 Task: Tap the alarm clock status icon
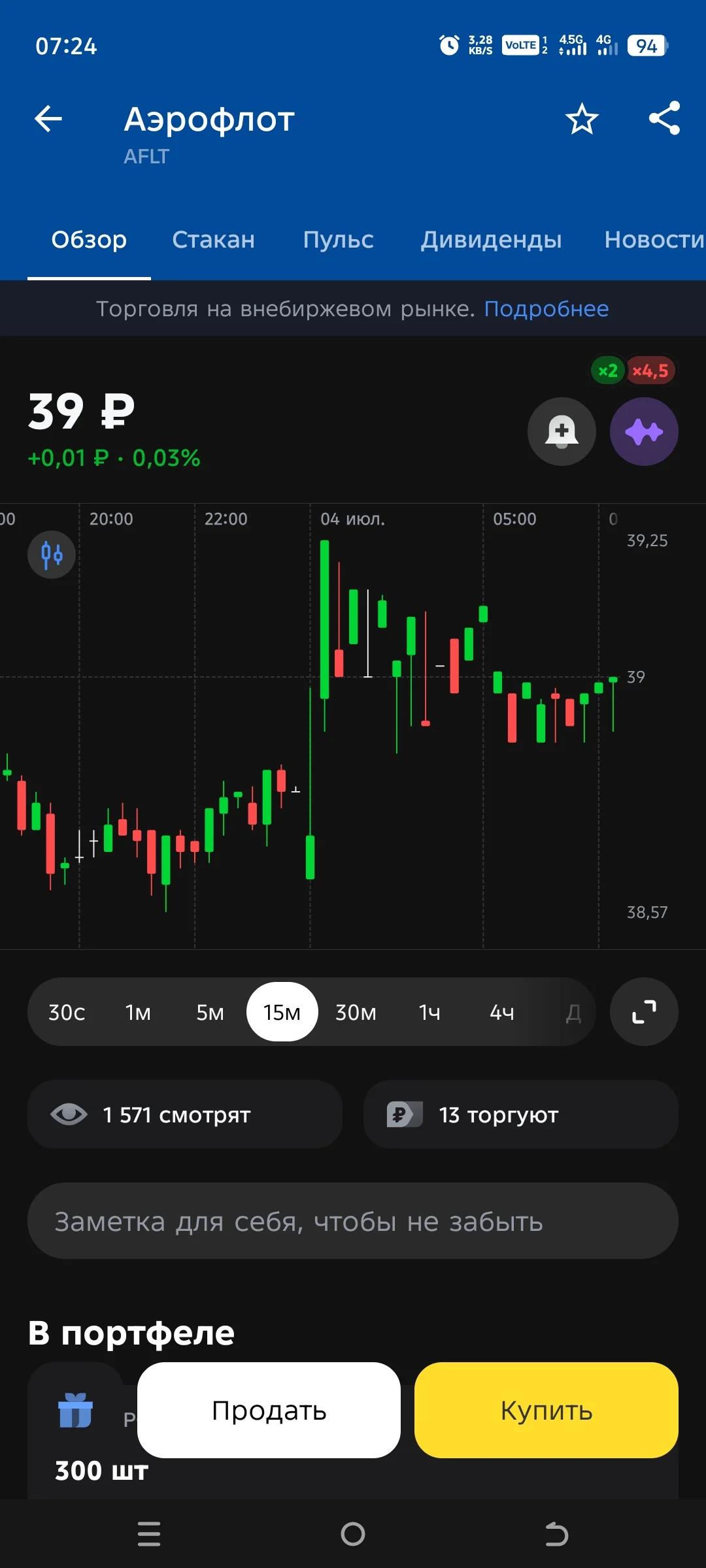[x=449, y=45]
